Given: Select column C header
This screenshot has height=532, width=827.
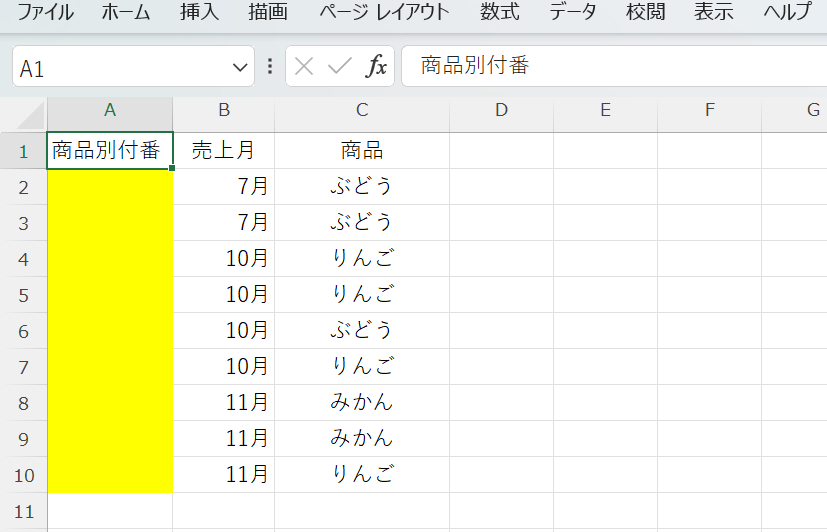Looking at the screenshot, I should (362, 110).
